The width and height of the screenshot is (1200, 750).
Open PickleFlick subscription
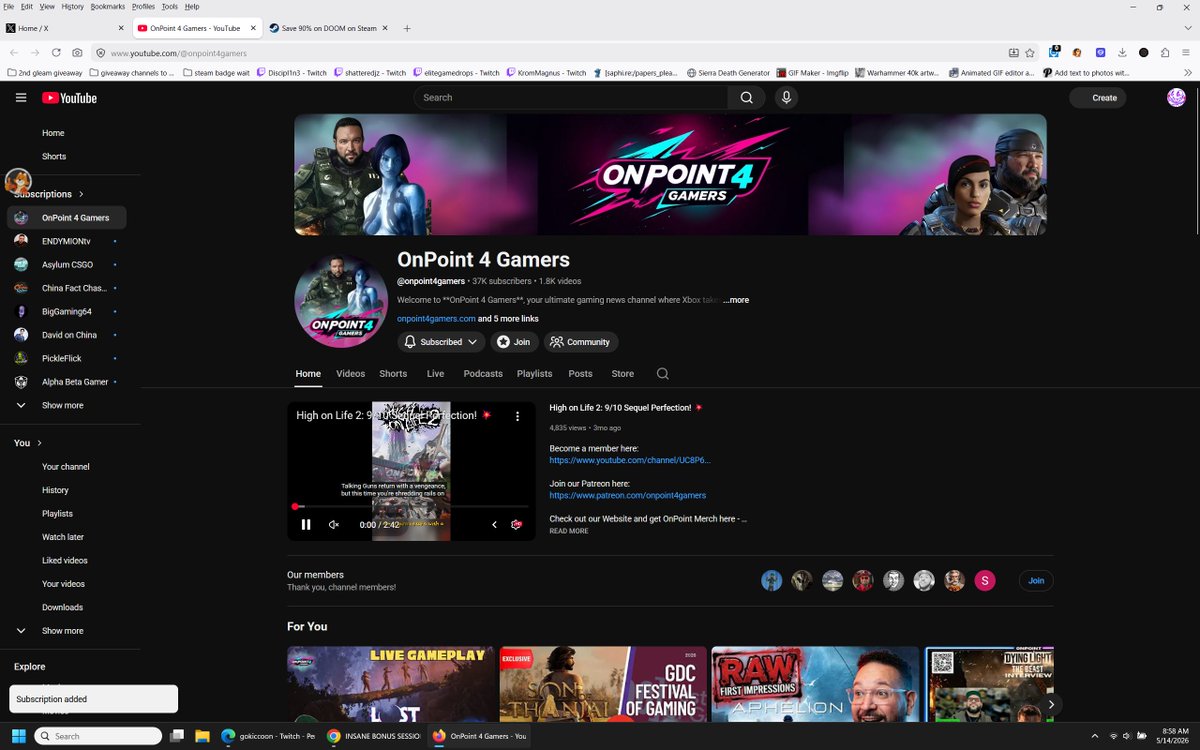tap(67, 358)
